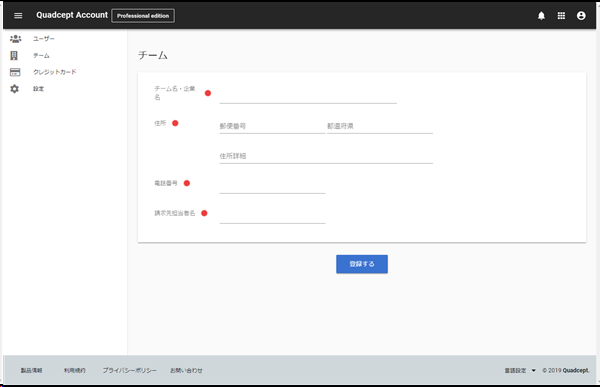Click the 電話番号 field label
600x387 pixels.
pyautogui.click(x=166, y=183)
